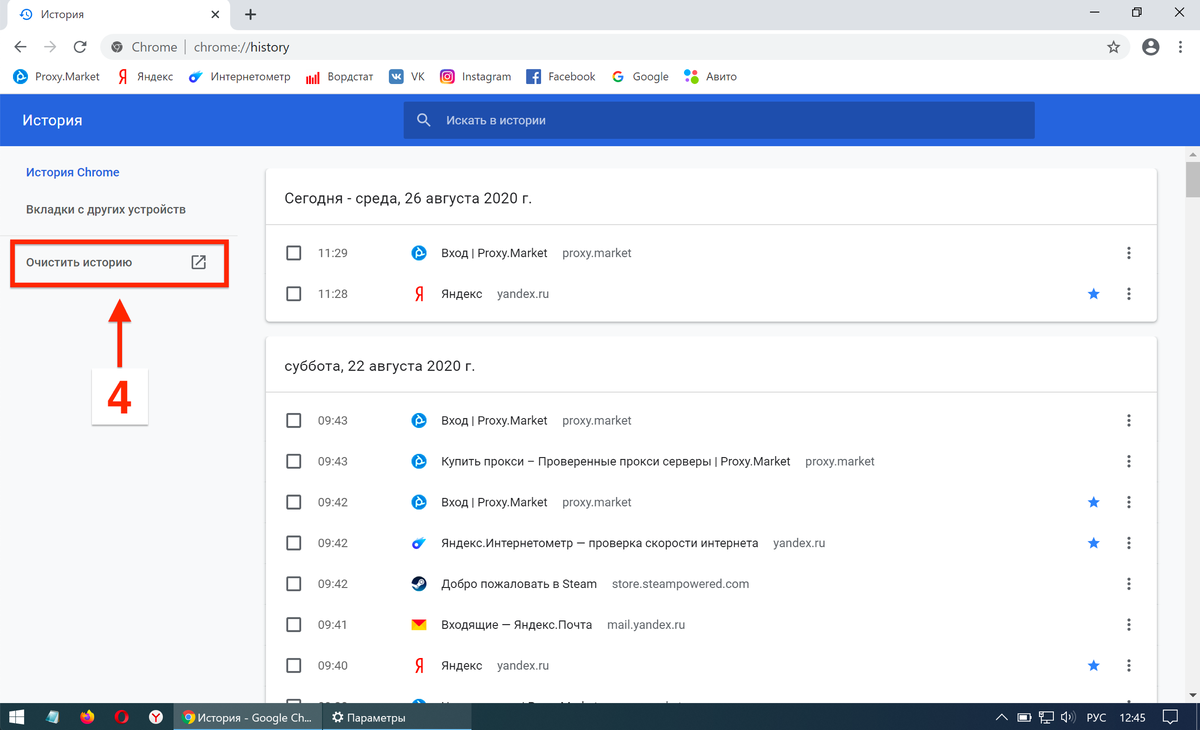Image resolution: width=1200 pixels, height=730 pixels.
Task: Open the Chrome profile avatar
Action: (x=1150, y=47)
